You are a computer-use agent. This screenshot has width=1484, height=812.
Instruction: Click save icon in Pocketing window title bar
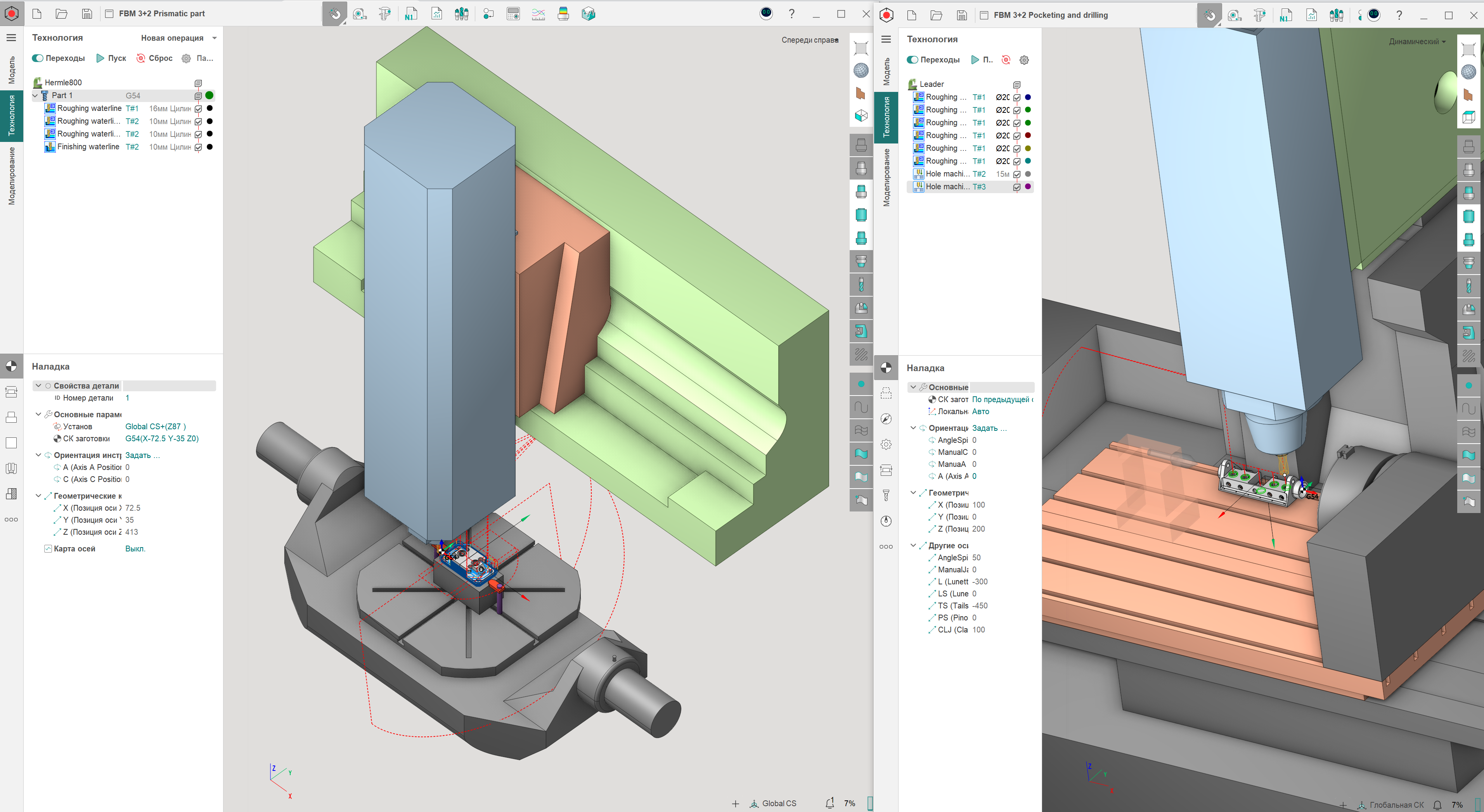(961, 16)
